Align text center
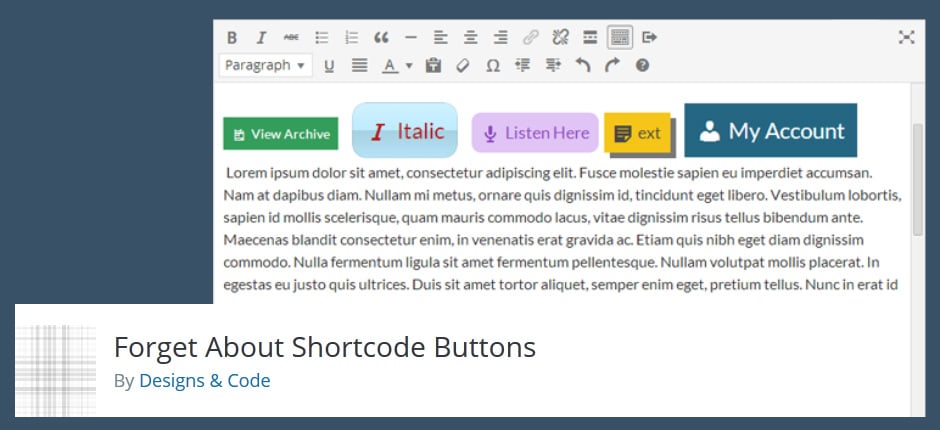The width and height of the screenshot is (940, 430). (x=471, y=38)
